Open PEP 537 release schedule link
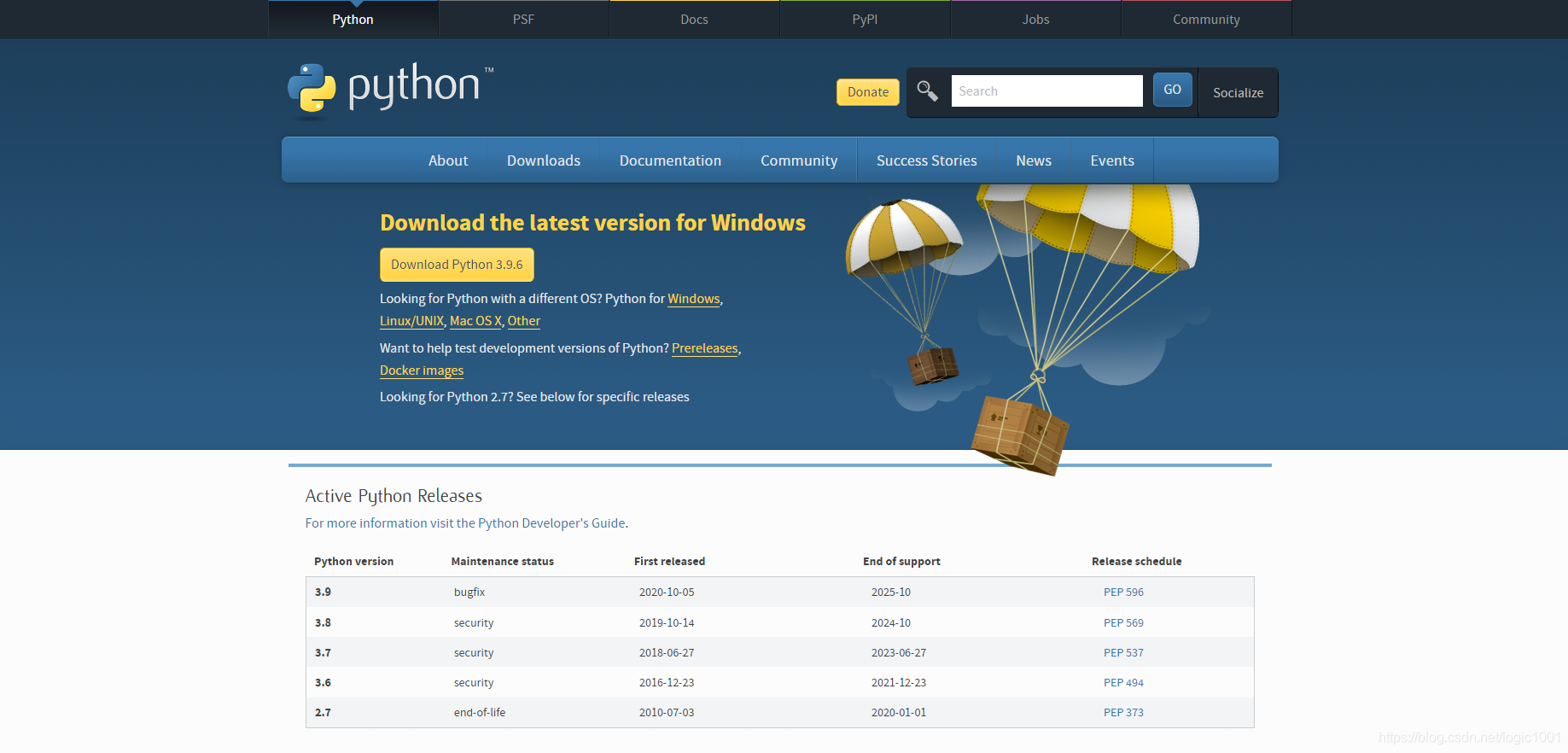The height and width of the screenshot is (753, 1568). (x=1123, y=652)
